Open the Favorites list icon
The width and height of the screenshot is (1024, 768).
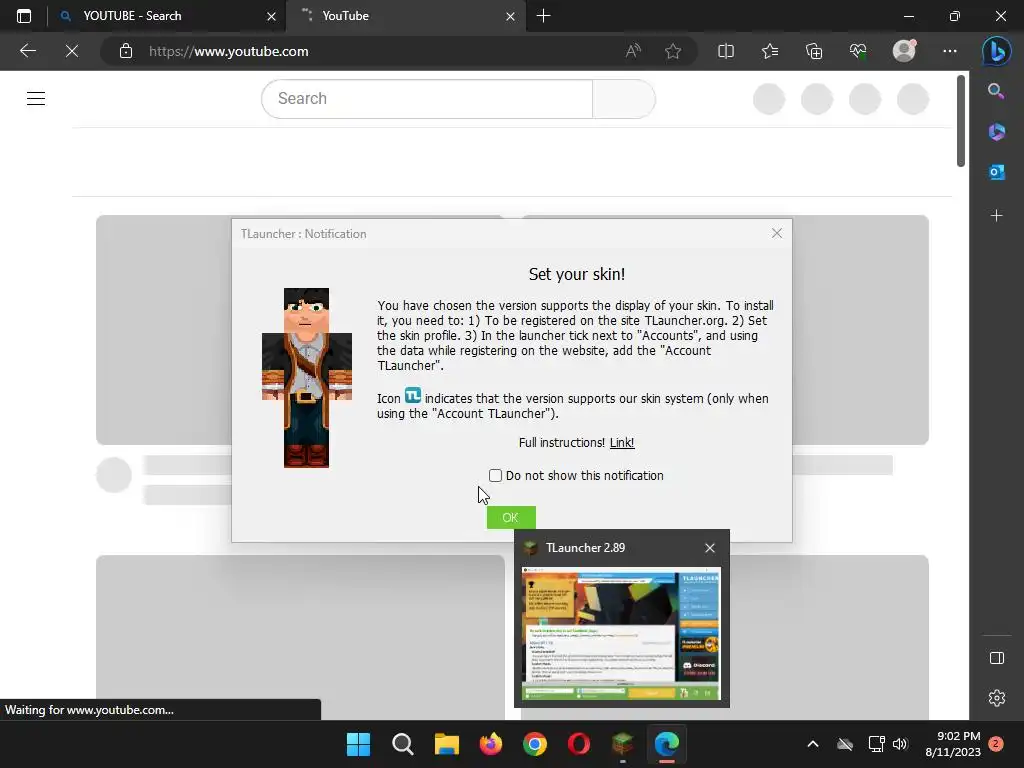click(x=770, y=51)
